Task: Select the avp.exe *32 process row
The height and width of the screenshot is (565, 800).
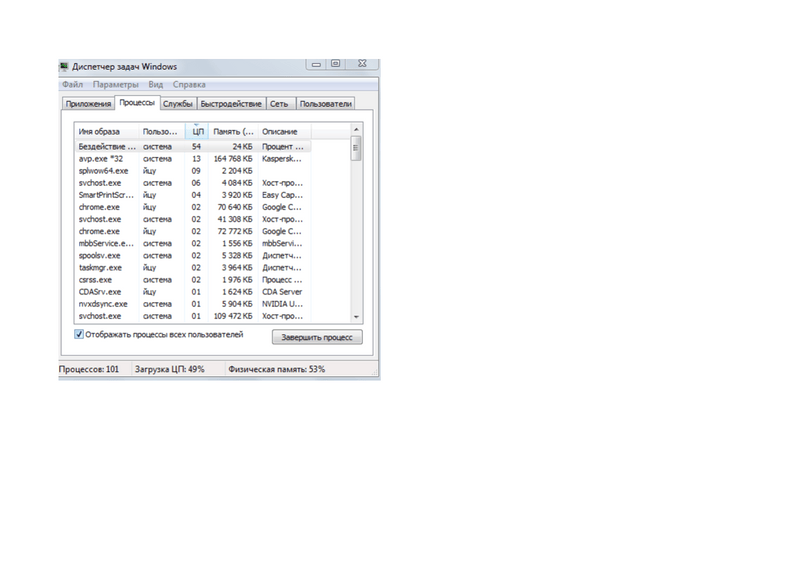Action: 103,158
